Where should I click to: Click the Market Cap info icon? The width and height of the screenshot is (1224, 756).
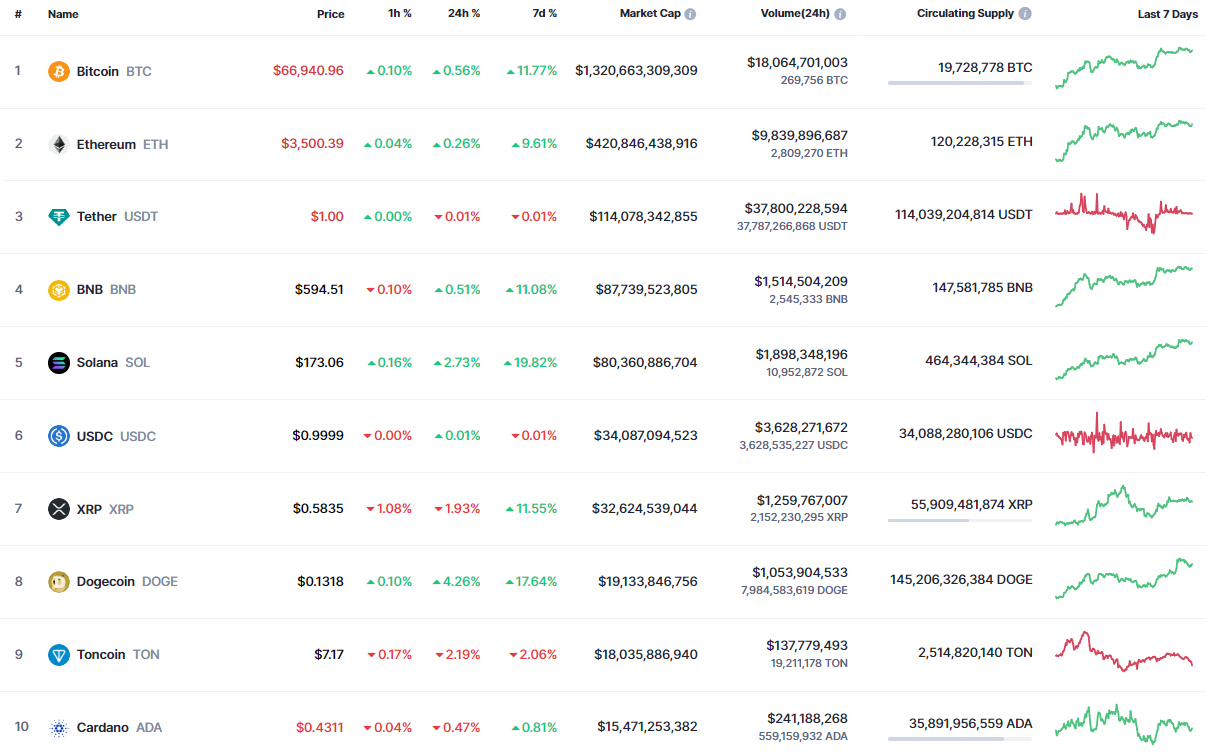point(690,15)
